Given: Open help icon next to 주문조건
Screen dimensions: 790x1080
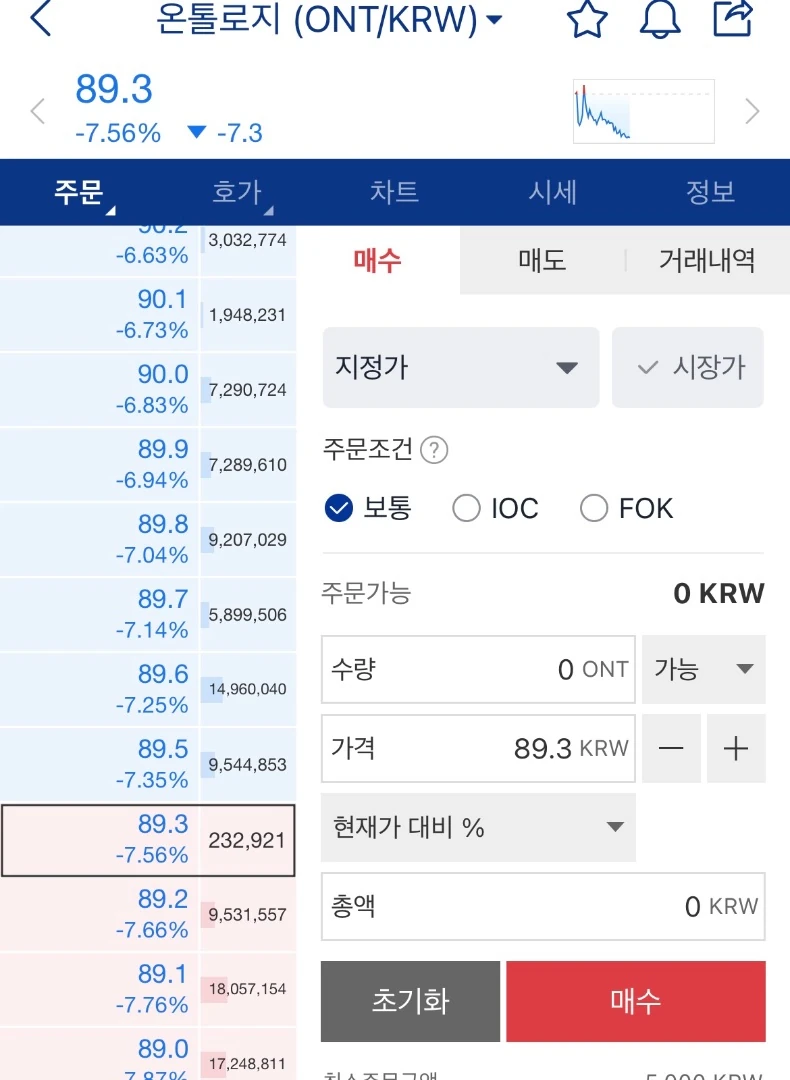Looking at the screenshot, I should [x=434, y=450].
